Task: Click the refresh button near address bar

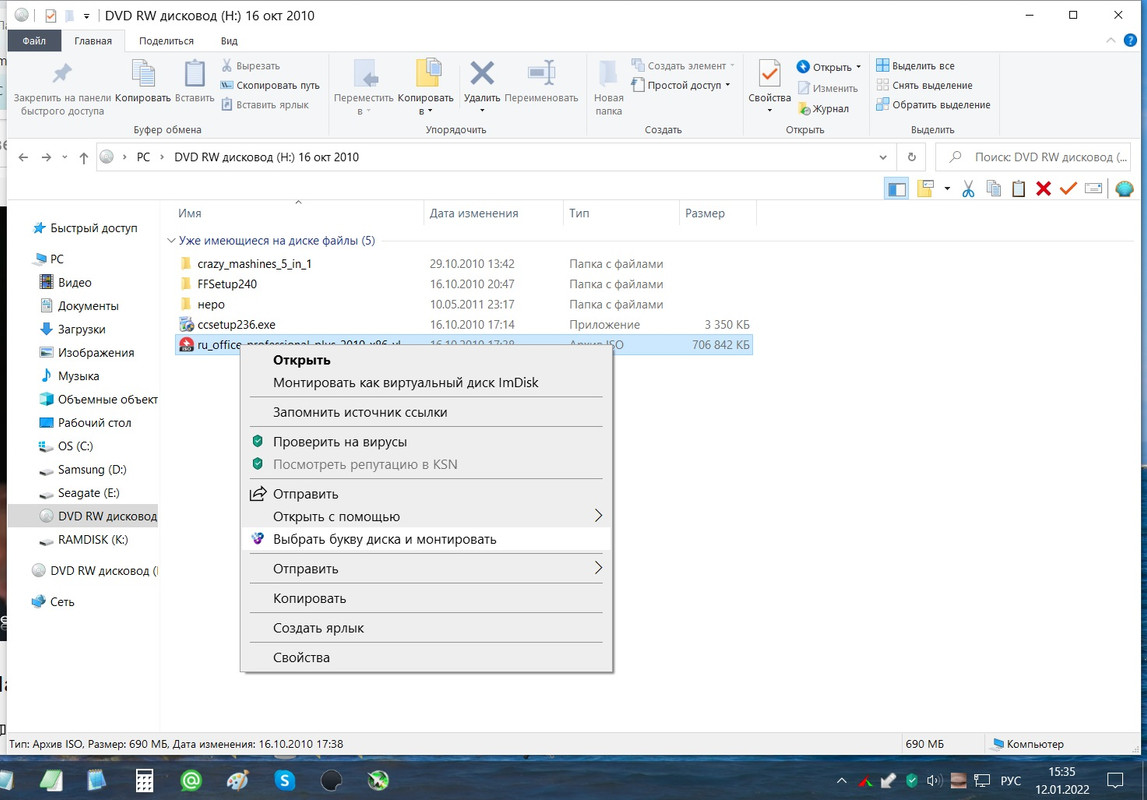Action: click(x=911, y=157)
